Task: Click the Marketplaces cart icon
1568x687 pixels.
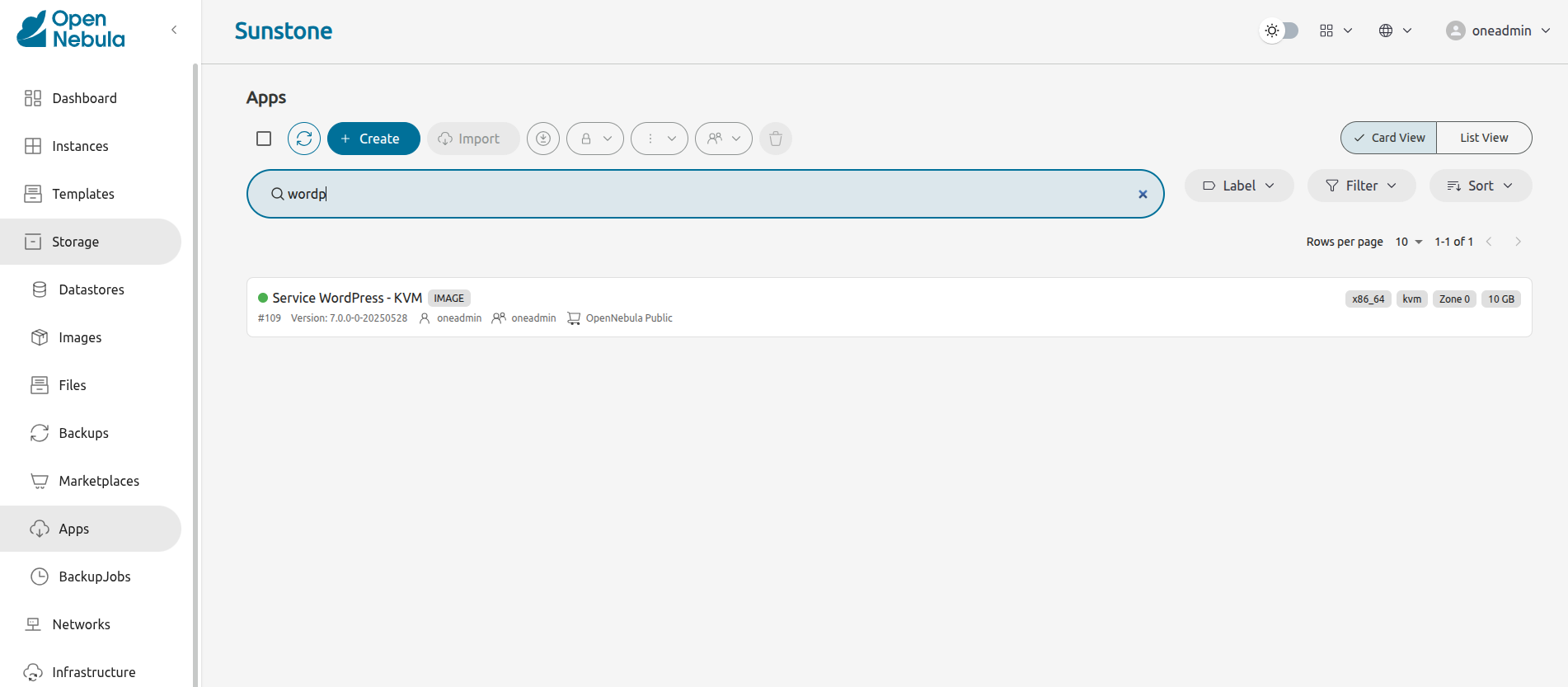Action: click(40, 481)
